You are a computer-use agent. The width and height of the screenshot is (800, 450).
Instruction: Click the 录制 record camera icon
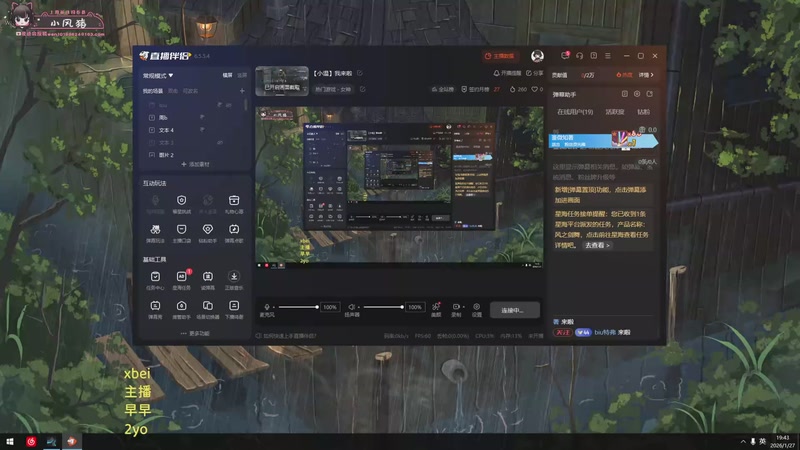(456, 307)
